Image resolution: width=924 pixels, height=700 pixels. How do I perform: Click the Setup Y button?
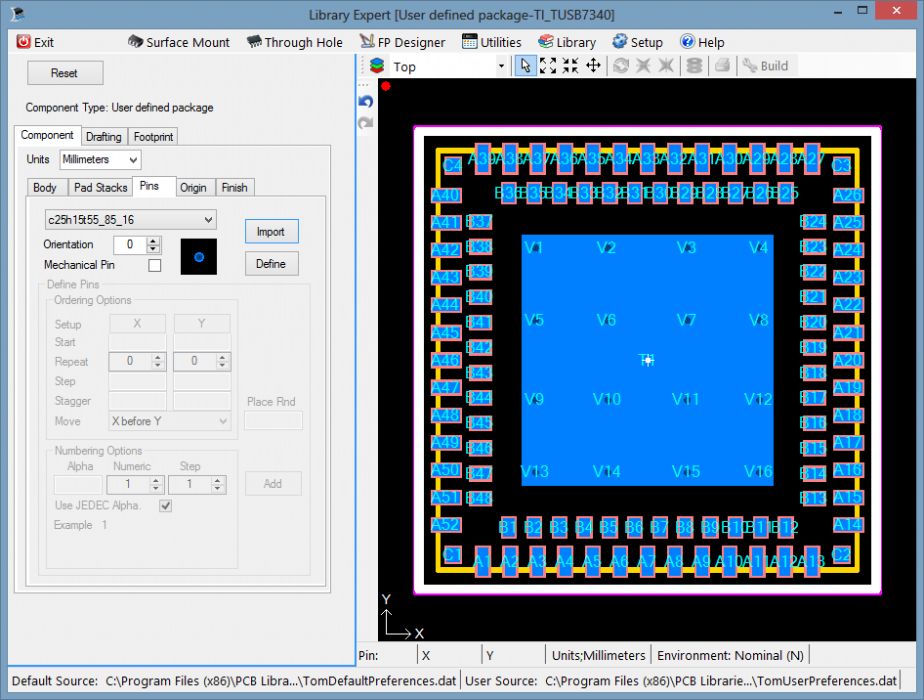coord(202,323)
